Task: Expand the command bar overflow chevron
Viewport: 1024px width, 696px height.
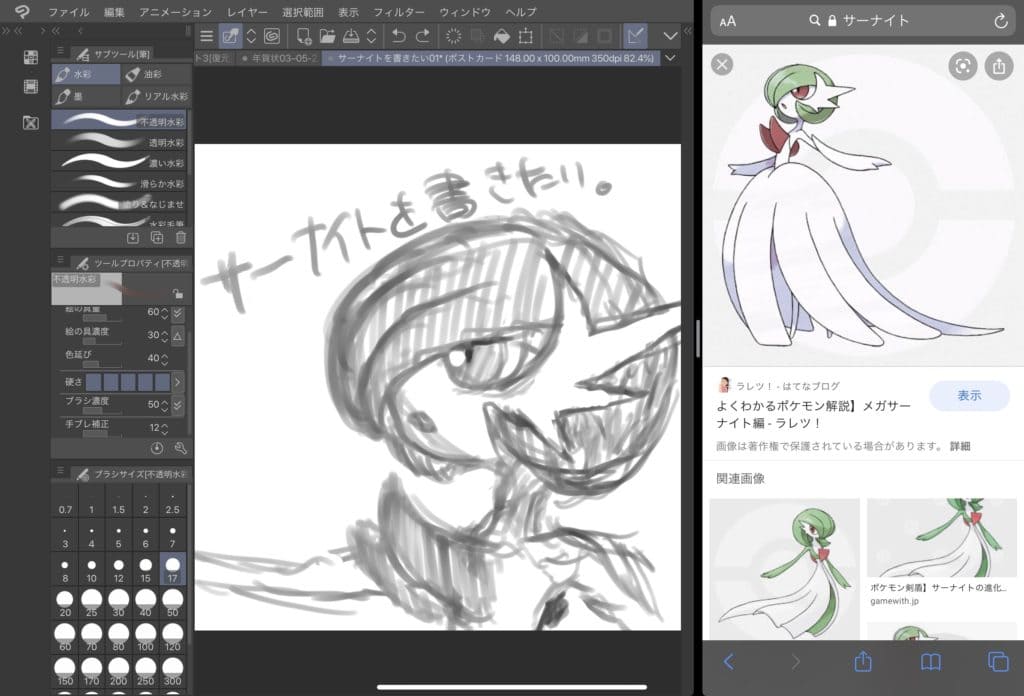Action: click(x=670, y=36)
